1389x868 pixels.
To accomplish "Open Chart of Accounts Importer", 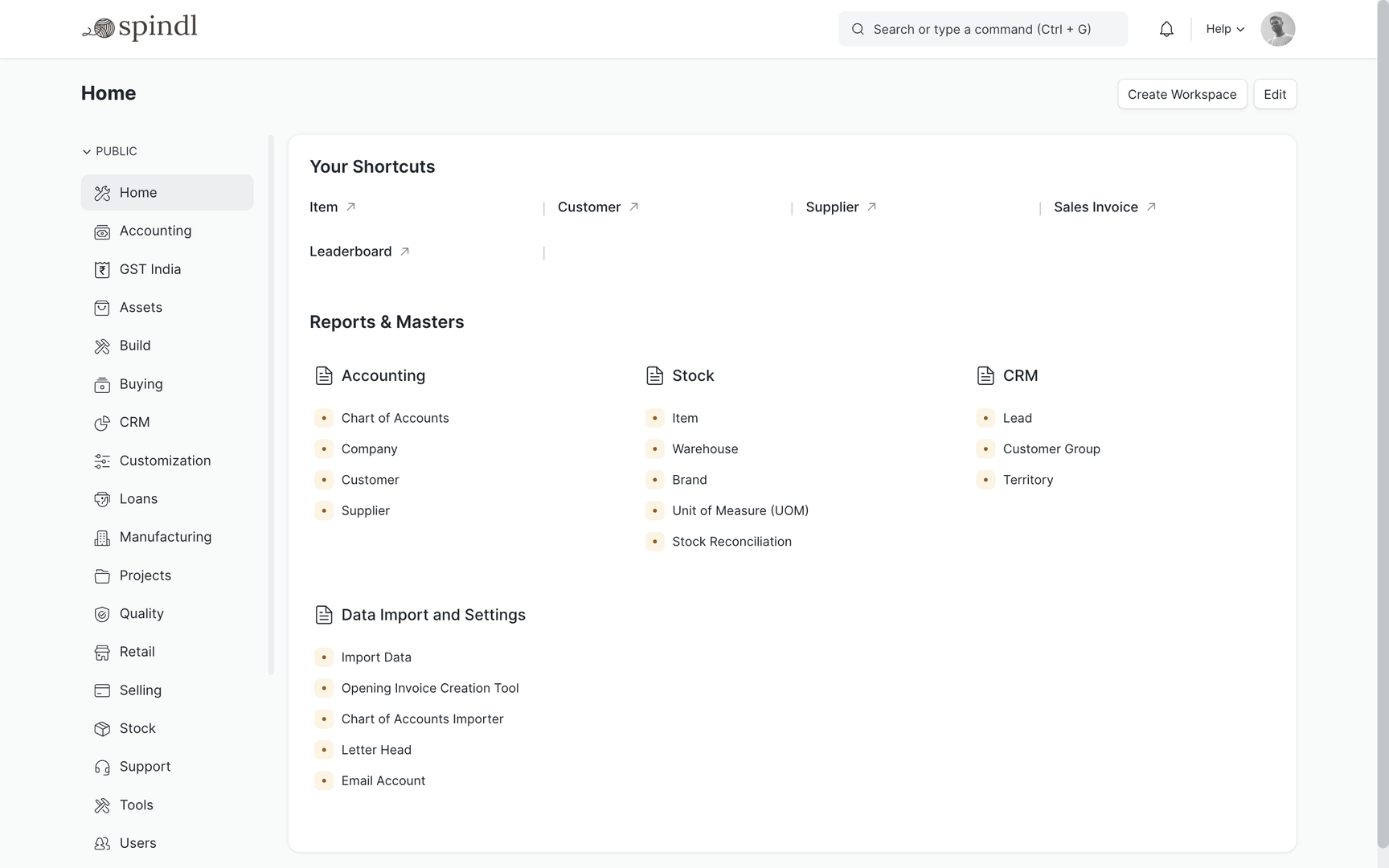I will point(422,719).
